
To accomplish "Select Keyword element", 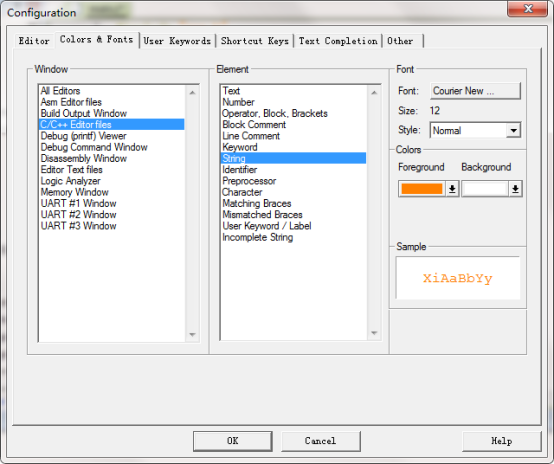I will (x=293, y=147).
